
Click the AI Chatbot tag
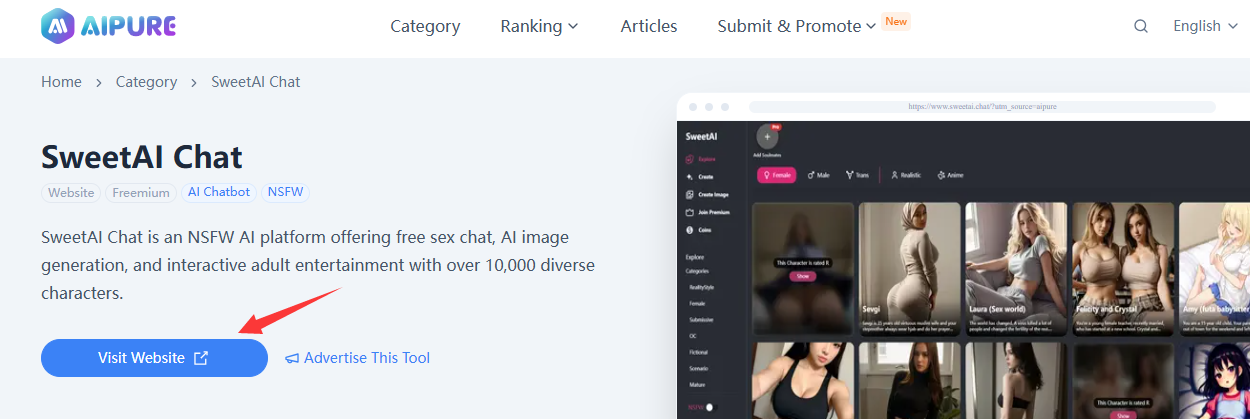pyautogui.click(x=219, y=193)
